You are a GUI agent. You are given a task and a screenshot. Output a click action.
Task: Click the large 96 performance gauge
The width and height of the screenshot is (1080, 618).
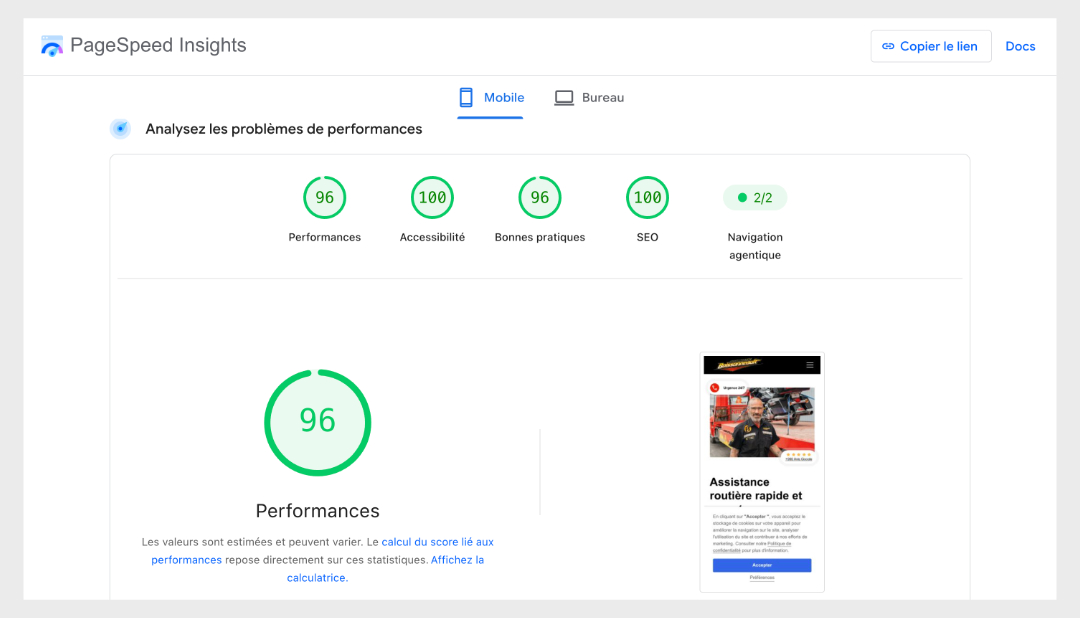coord(318,422)
